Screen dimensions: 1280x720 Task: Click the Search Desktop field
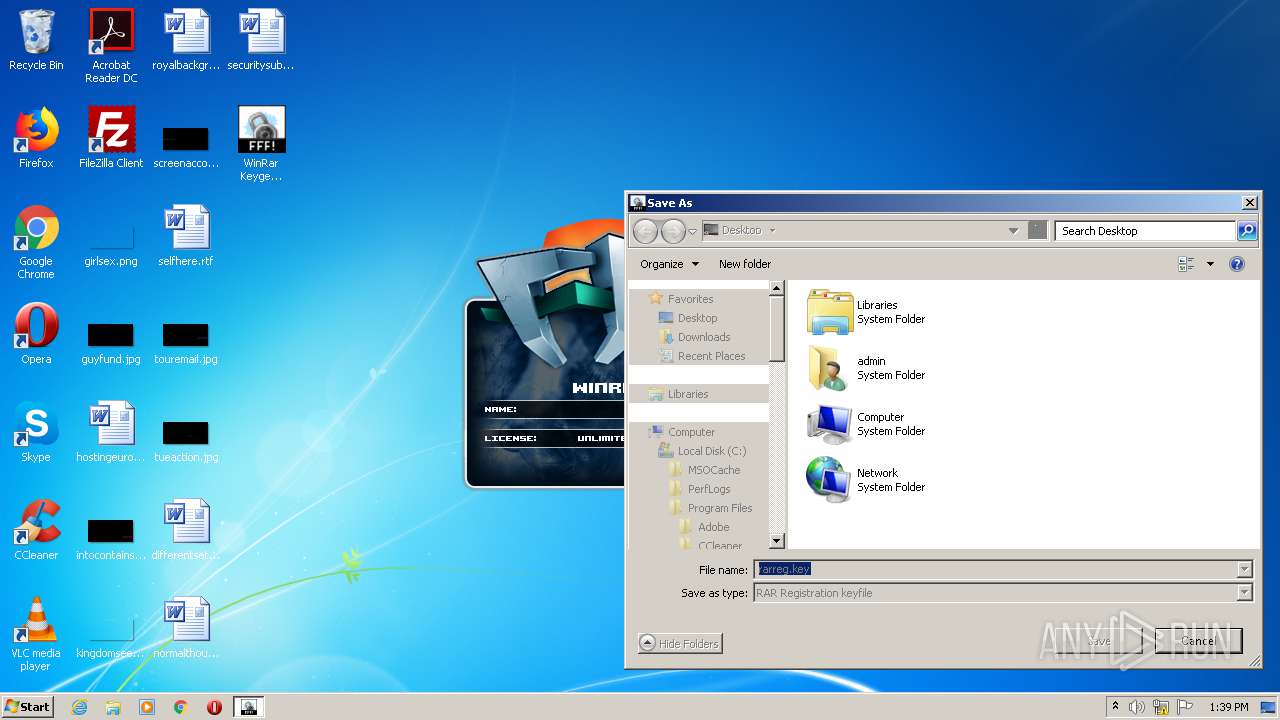pyautogui.click(x=1146, y=231)
